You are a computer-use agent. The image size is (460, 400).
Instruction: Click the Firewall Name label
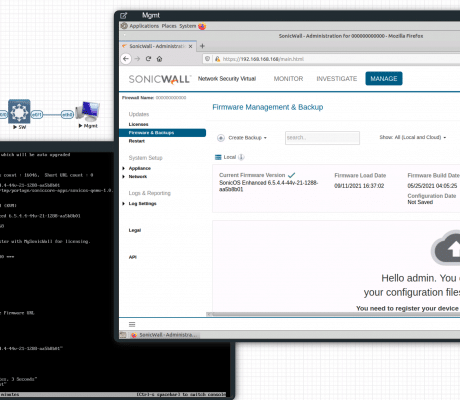138,98
